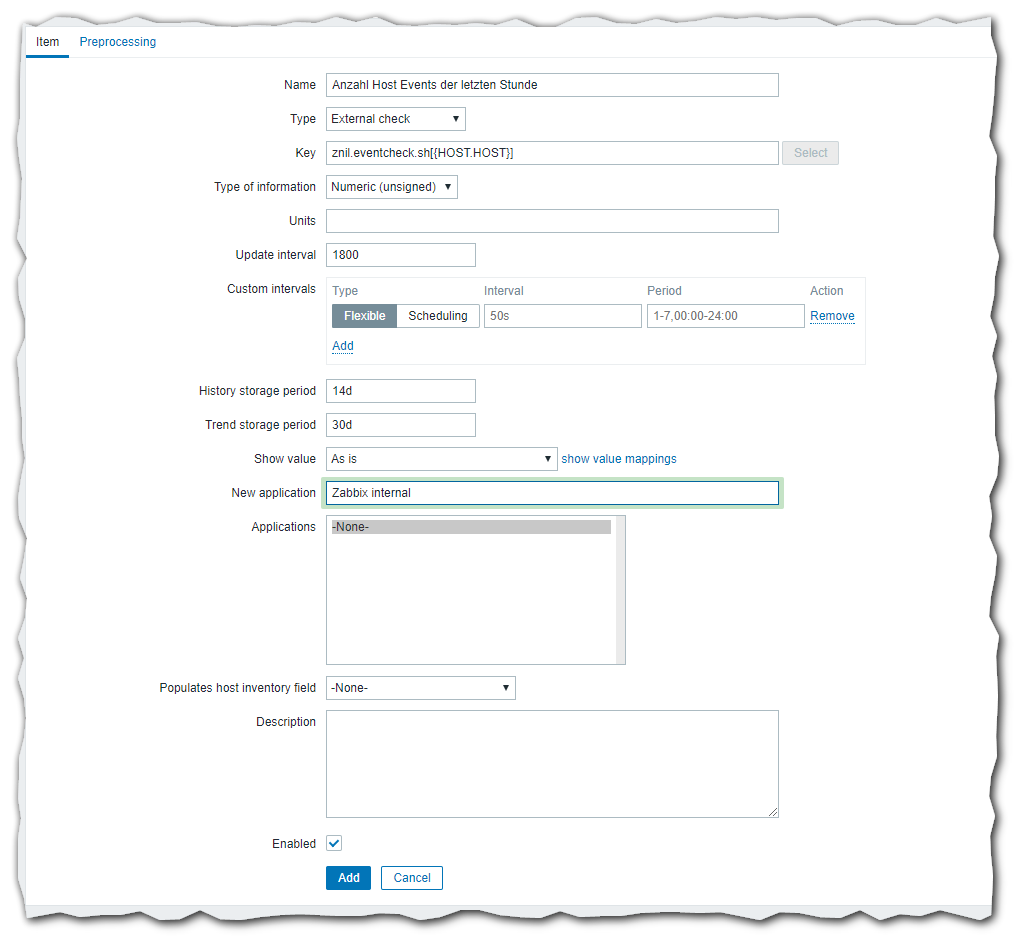This screenshot has width=1022, height=943.
Task: Click the History storage period field
Action: coord(400,391)
